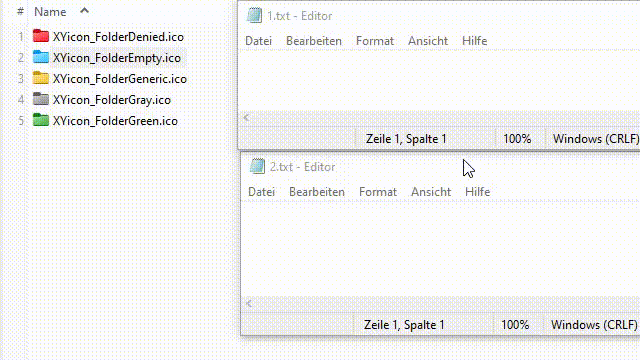Click the # index column header
This screenshot has width=640, height=360.
point(20,12)
